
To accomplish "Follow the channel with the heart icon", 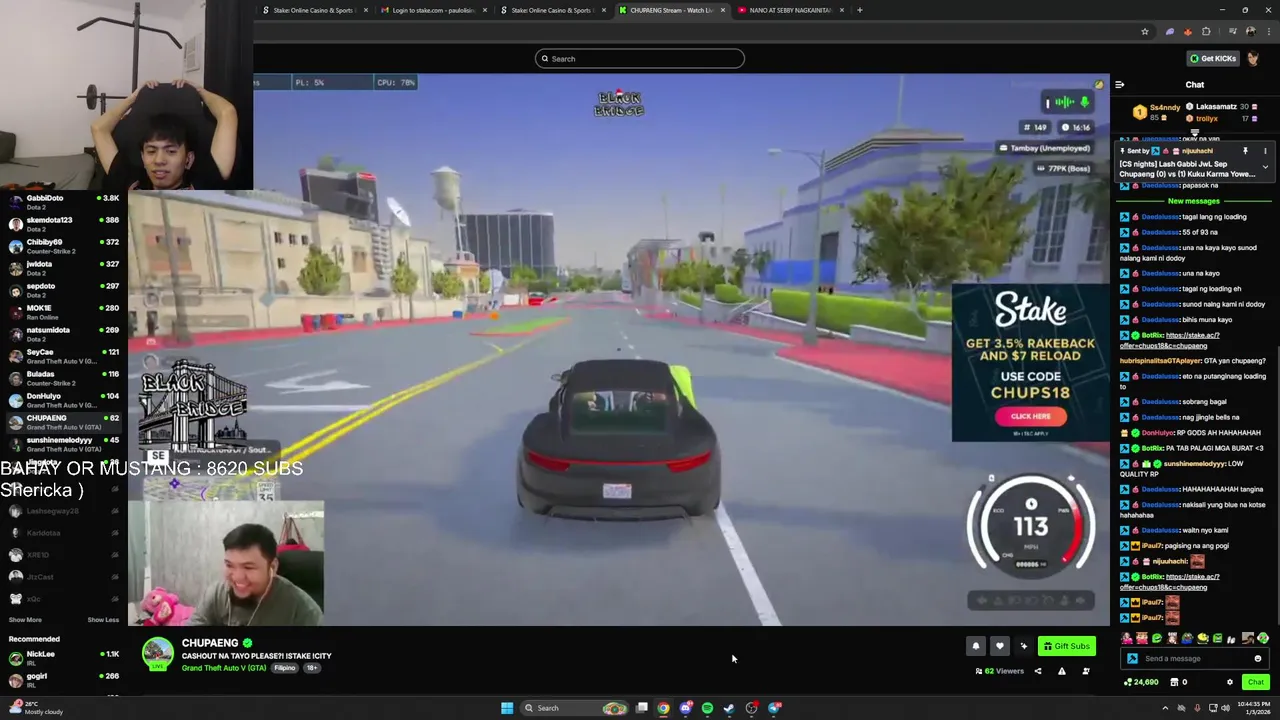I will (x=999, y=646).
